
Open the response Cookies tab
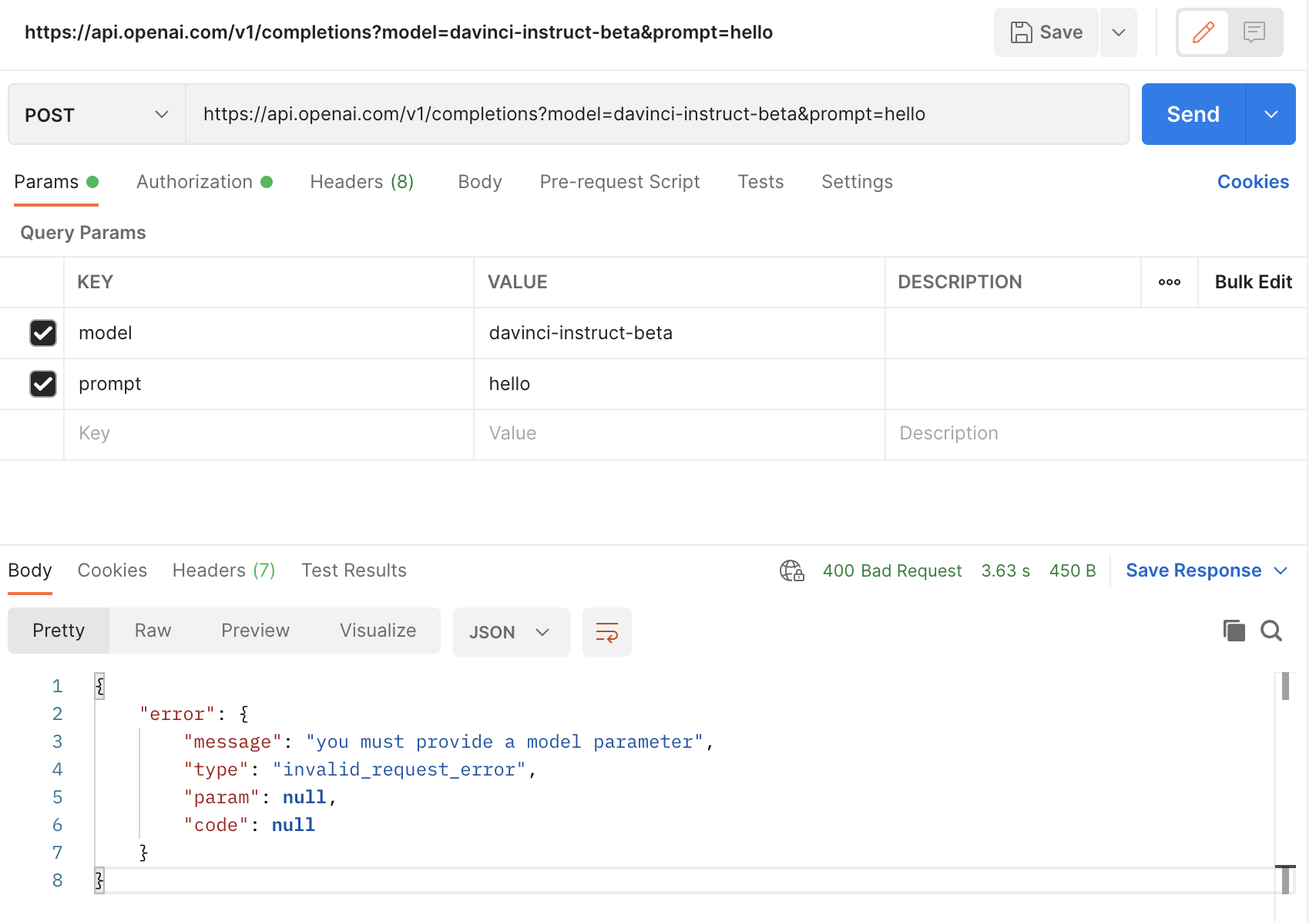tap(112, 570)
